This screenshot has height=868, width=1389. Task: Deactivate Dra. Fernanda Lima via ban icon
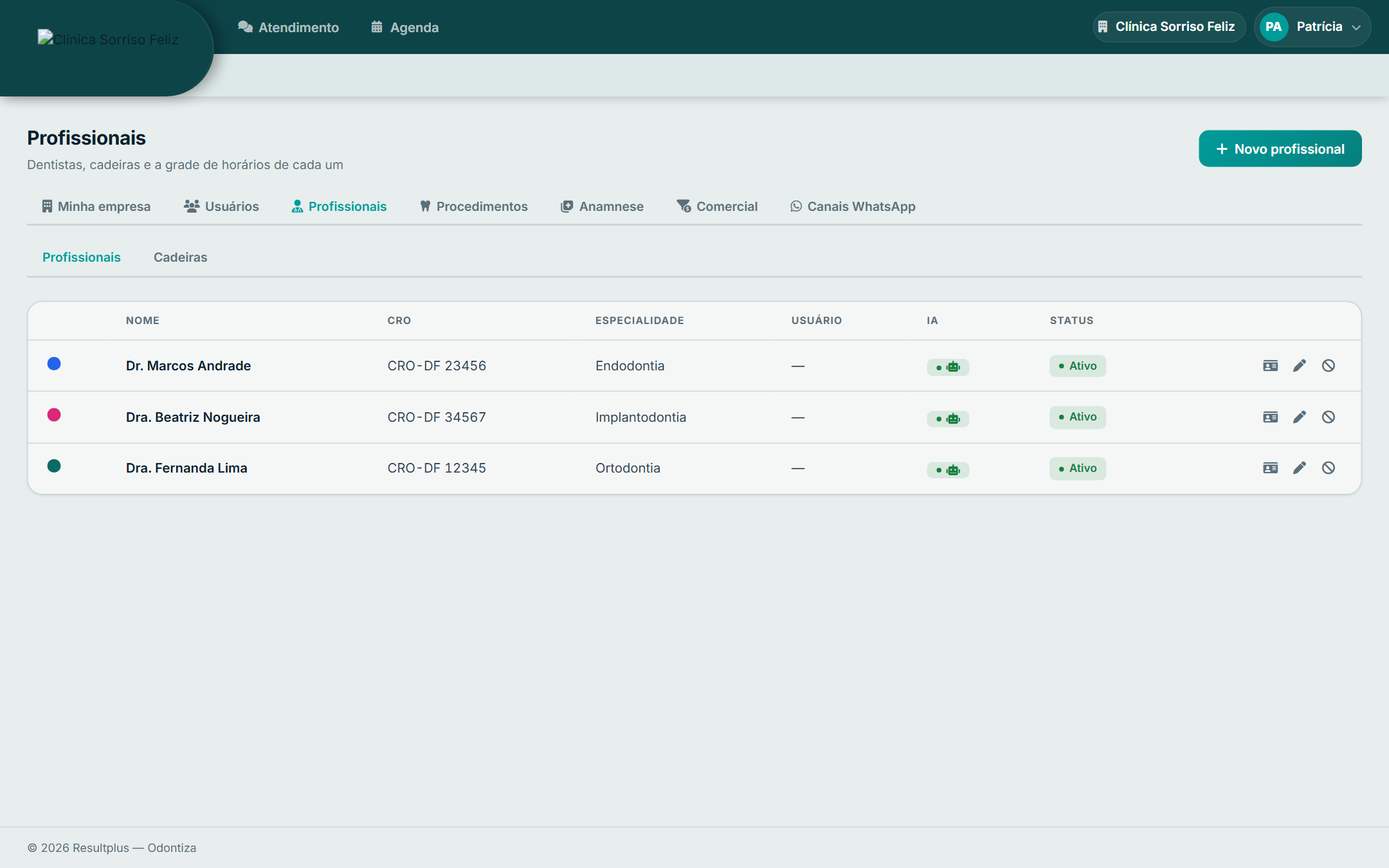(x=1329, y=468)
